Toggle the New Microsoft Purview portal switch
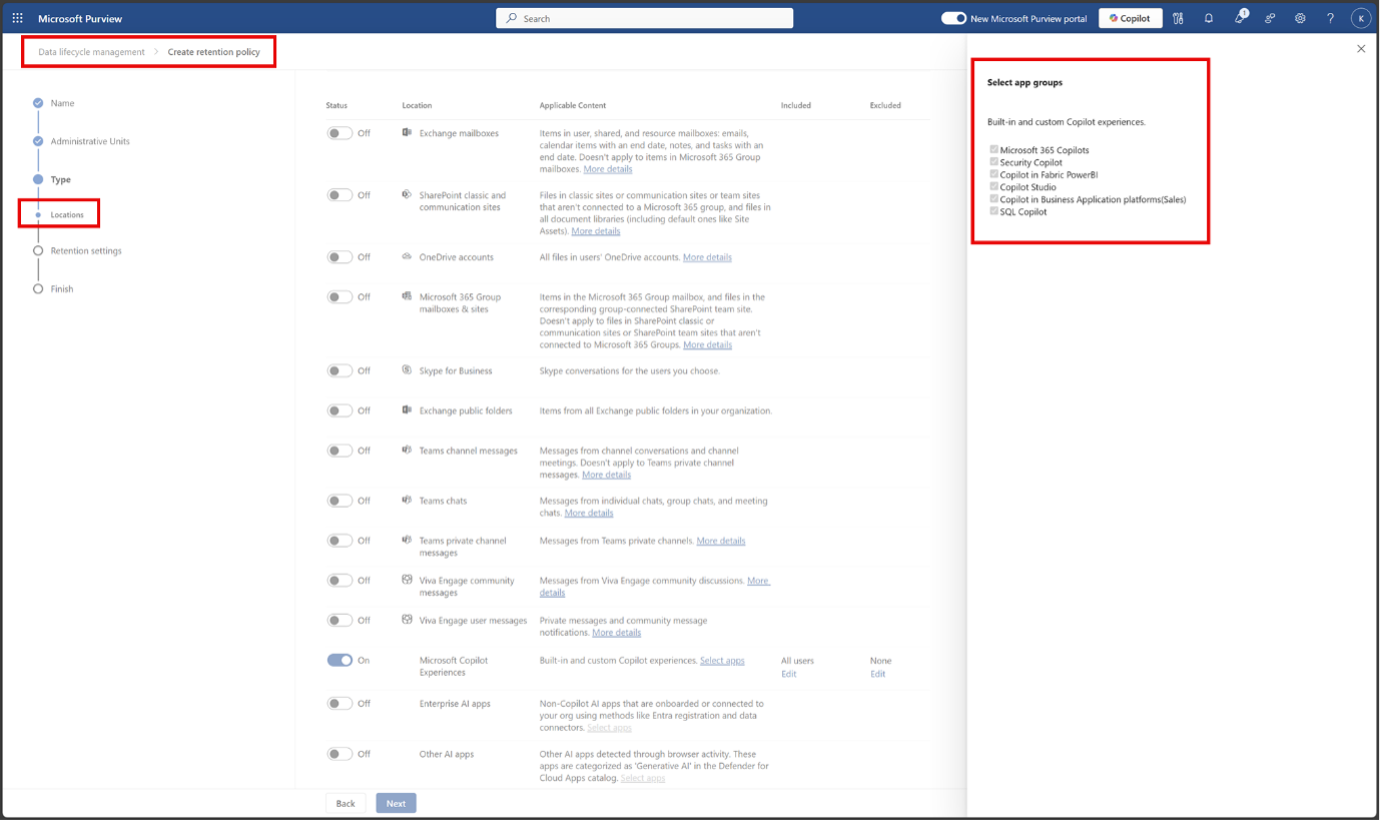This screenshot has height=825, width=1384. tap(954, 18)
